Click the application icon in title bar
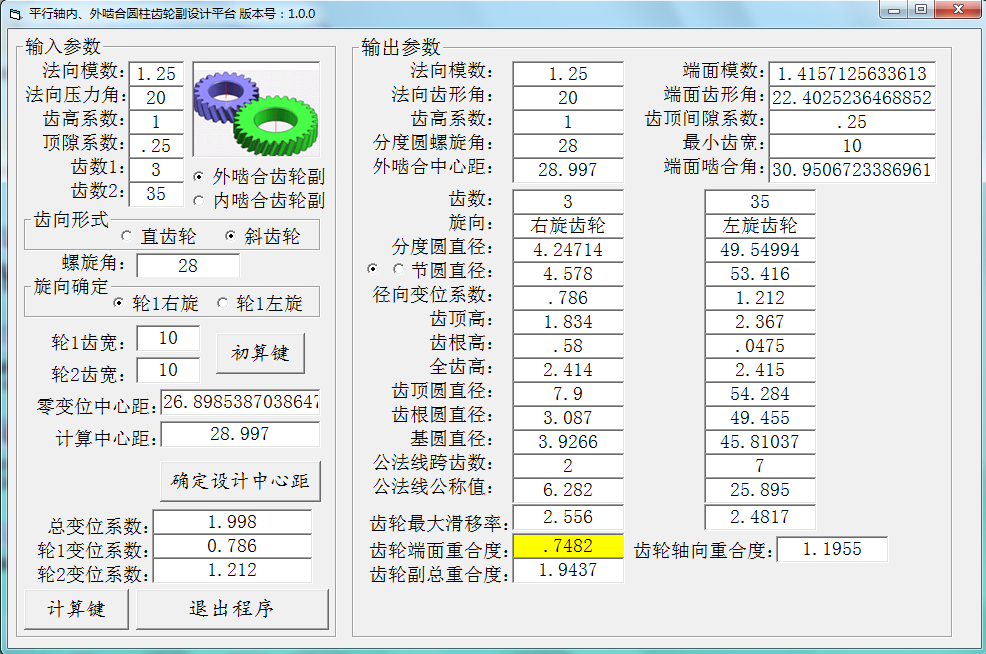The height and width of the screenshot is (654, 986). coord(15,13)
